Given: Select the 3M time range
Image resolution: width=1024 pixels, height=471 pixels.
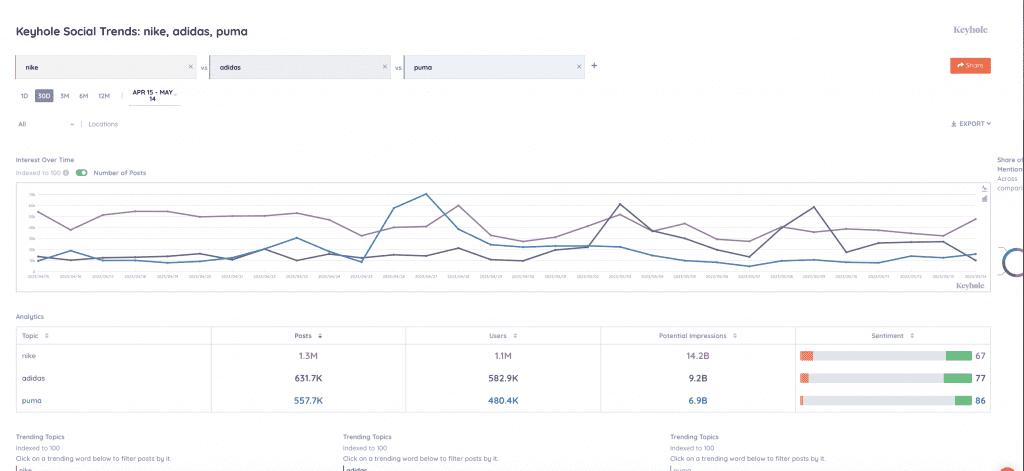Looking at the screenshot, I should (65, 96).
